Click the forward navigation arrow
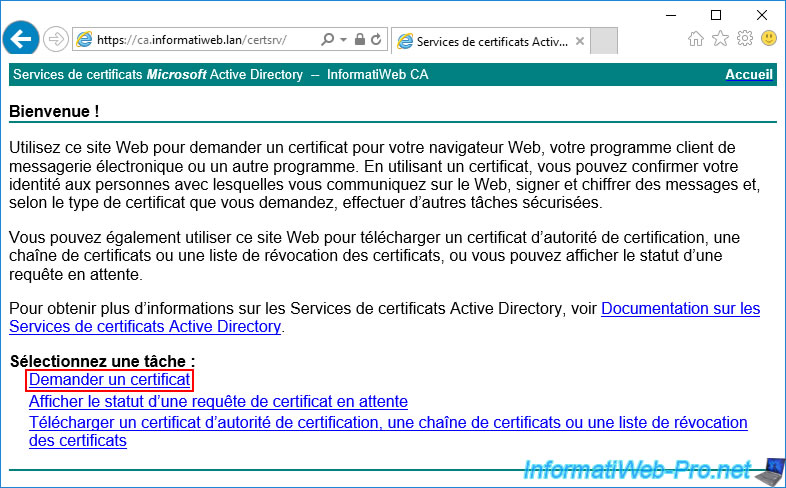The image size is (786, 488). point(55,40)
